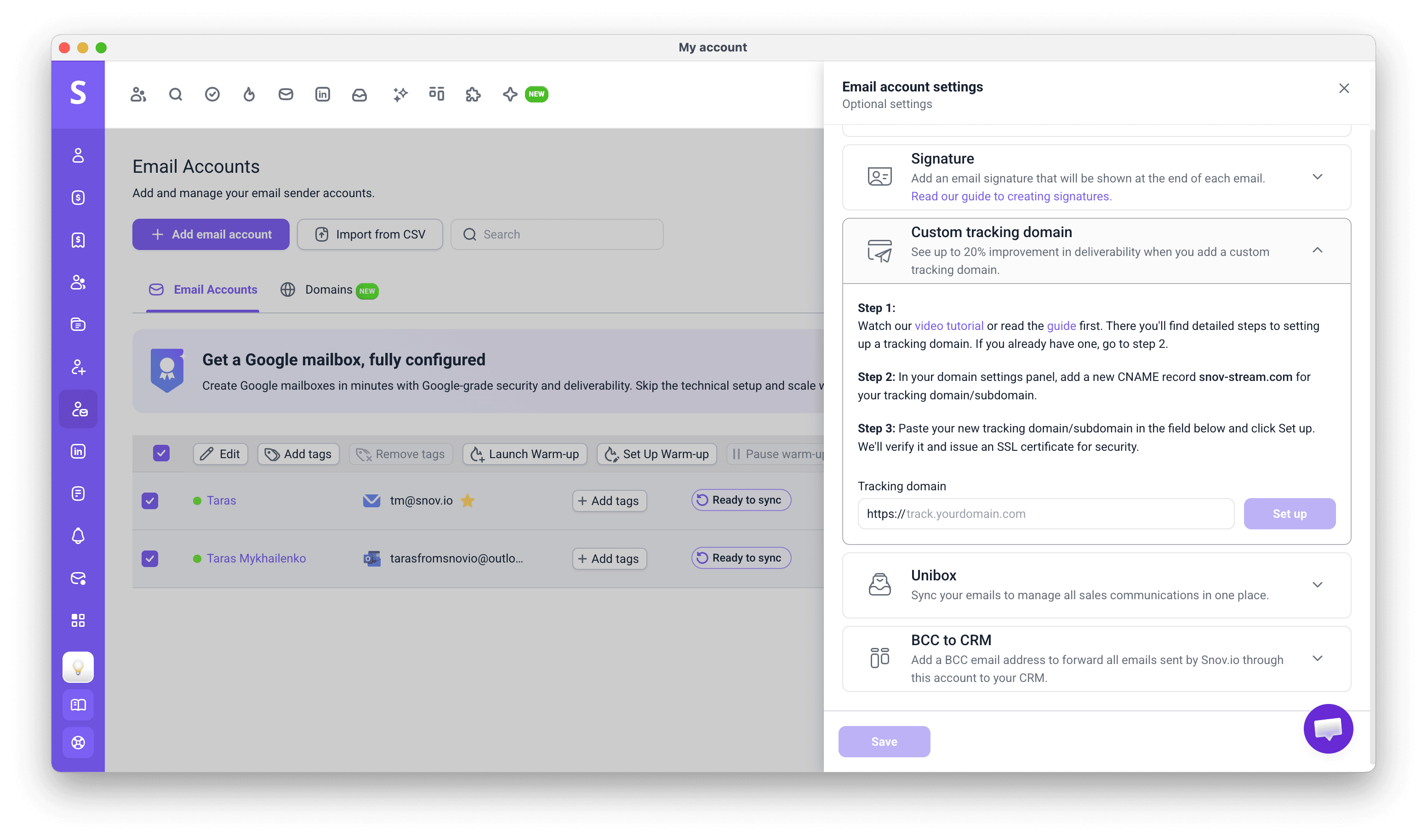
Task: Open the email campaigns envelope icon
Action: 286,94
